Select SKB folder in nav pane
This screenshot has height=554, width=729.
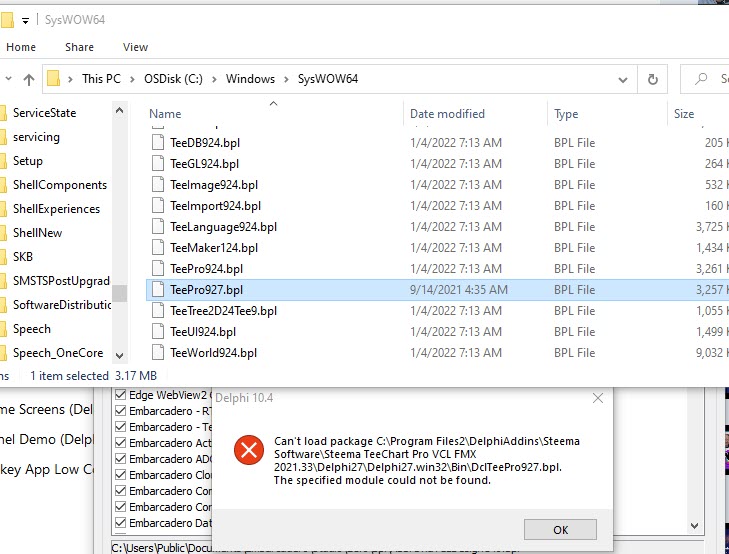pyautogui.click(x=23, y=257)
